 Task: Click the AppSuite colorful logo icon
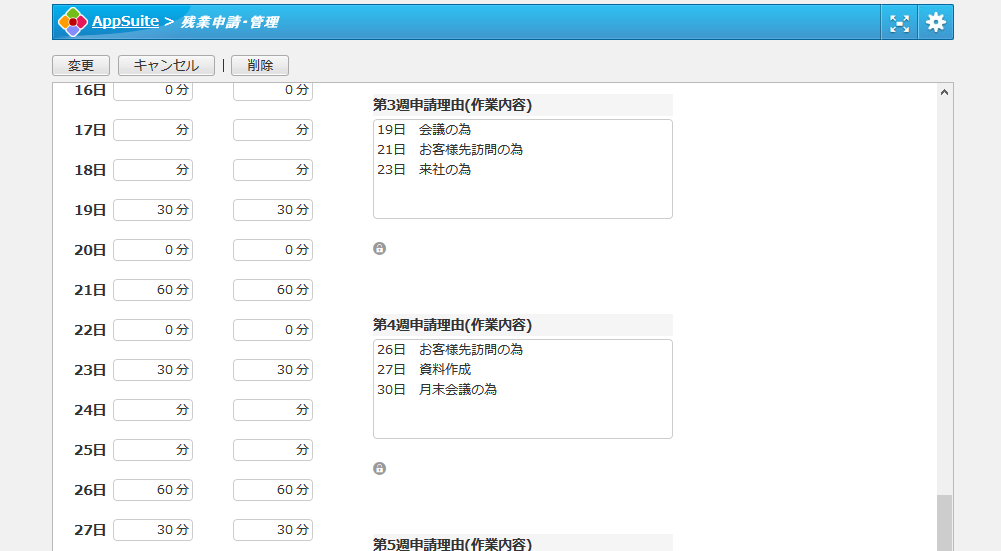coord(73,22)
